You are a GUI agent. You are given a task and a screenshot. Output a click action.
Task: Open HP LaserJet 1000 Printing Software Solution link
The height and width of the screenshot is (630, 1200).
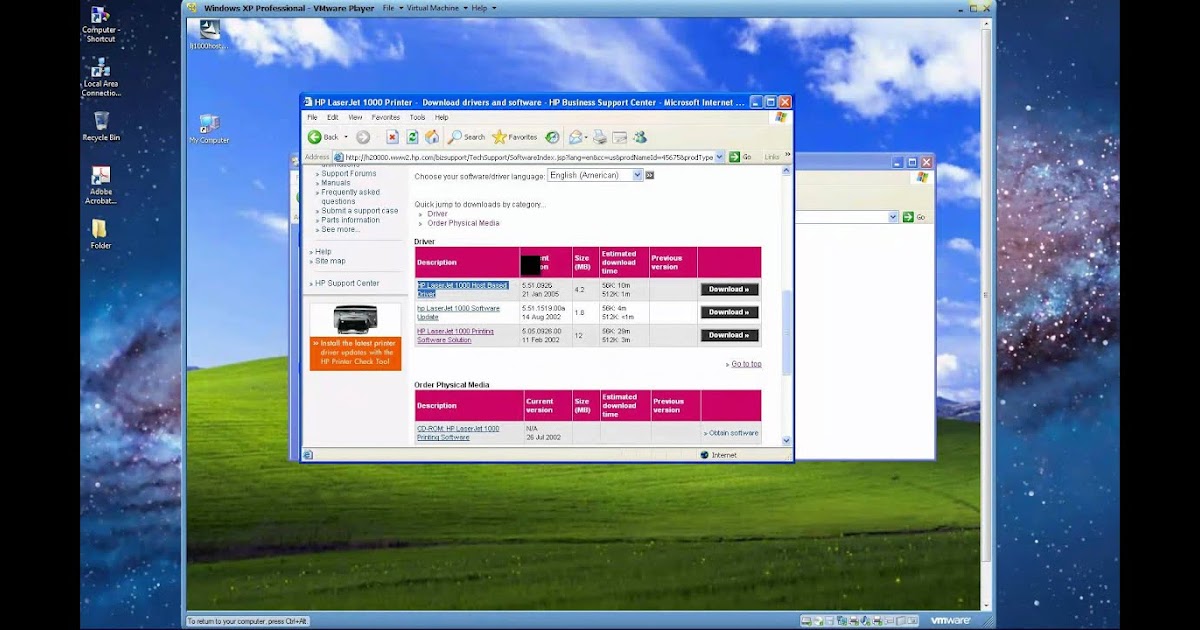(x=455, y=335)
